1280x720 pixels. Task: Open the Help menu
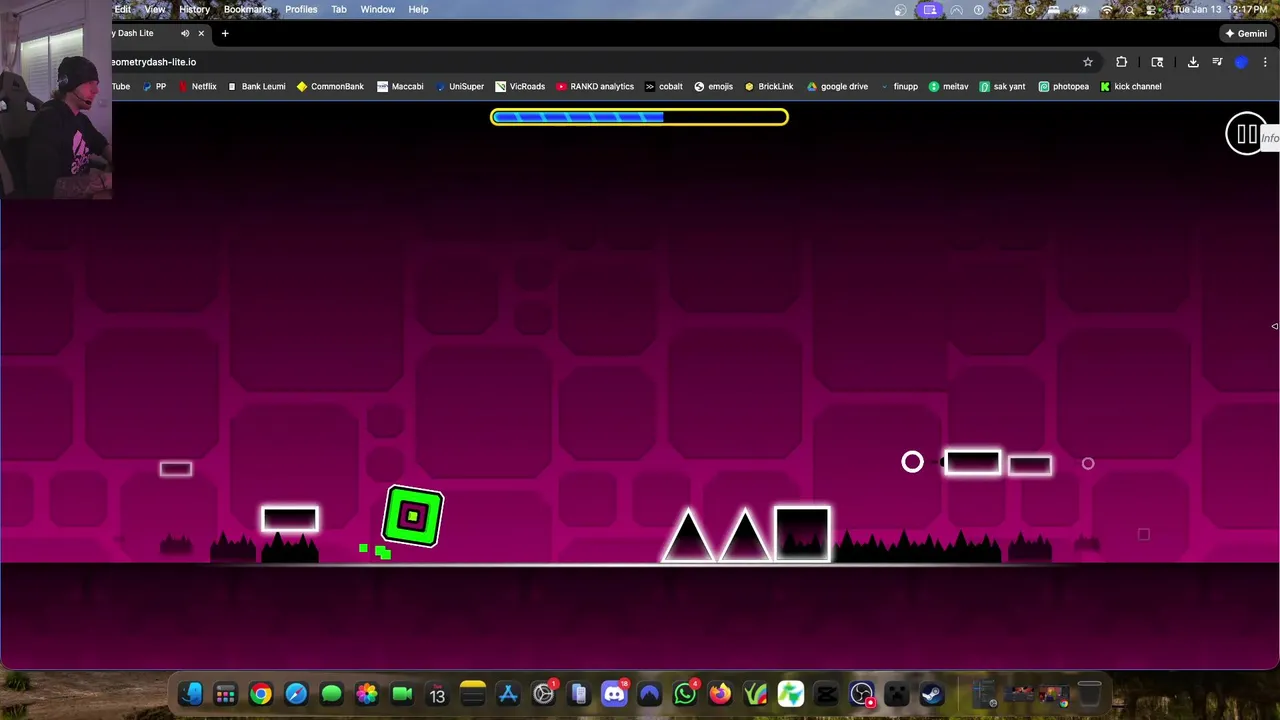[418, 9]
